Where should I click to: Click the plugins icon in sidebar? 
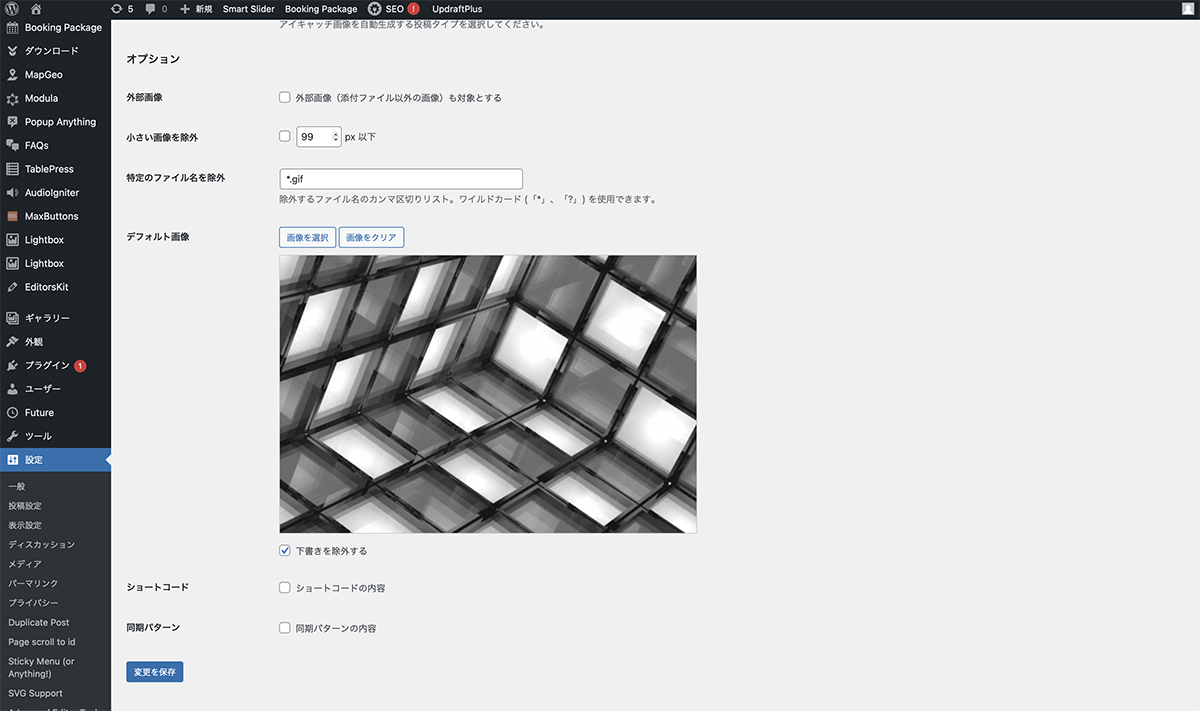13,365
